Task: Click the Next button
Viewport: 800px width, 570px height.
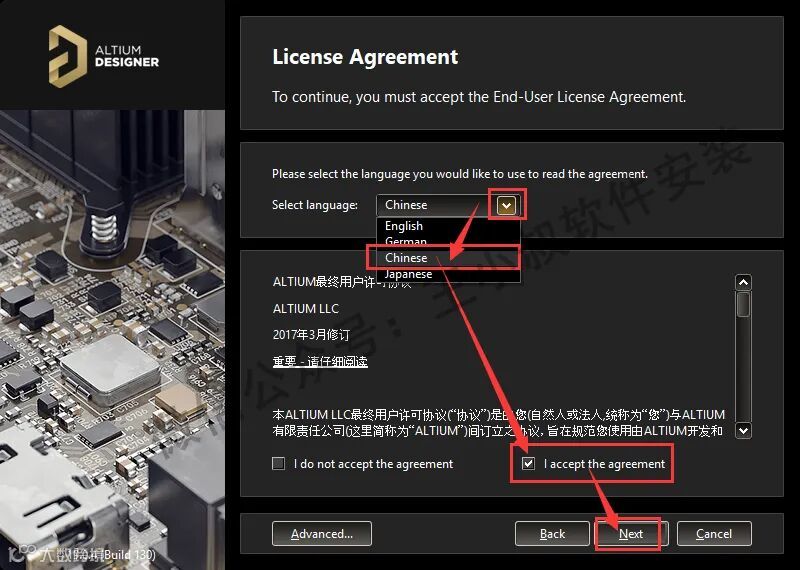Action: click(631, 534)
